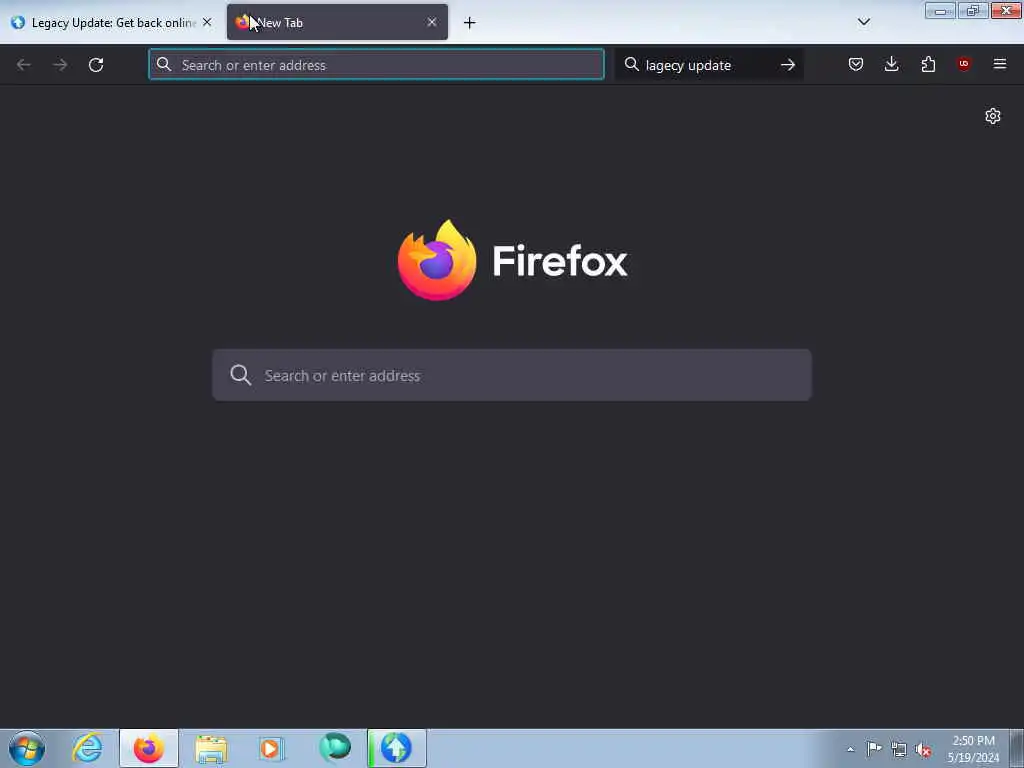1024x768 pixels.
Task: Open network status tray icon
Action: (899, 750)
